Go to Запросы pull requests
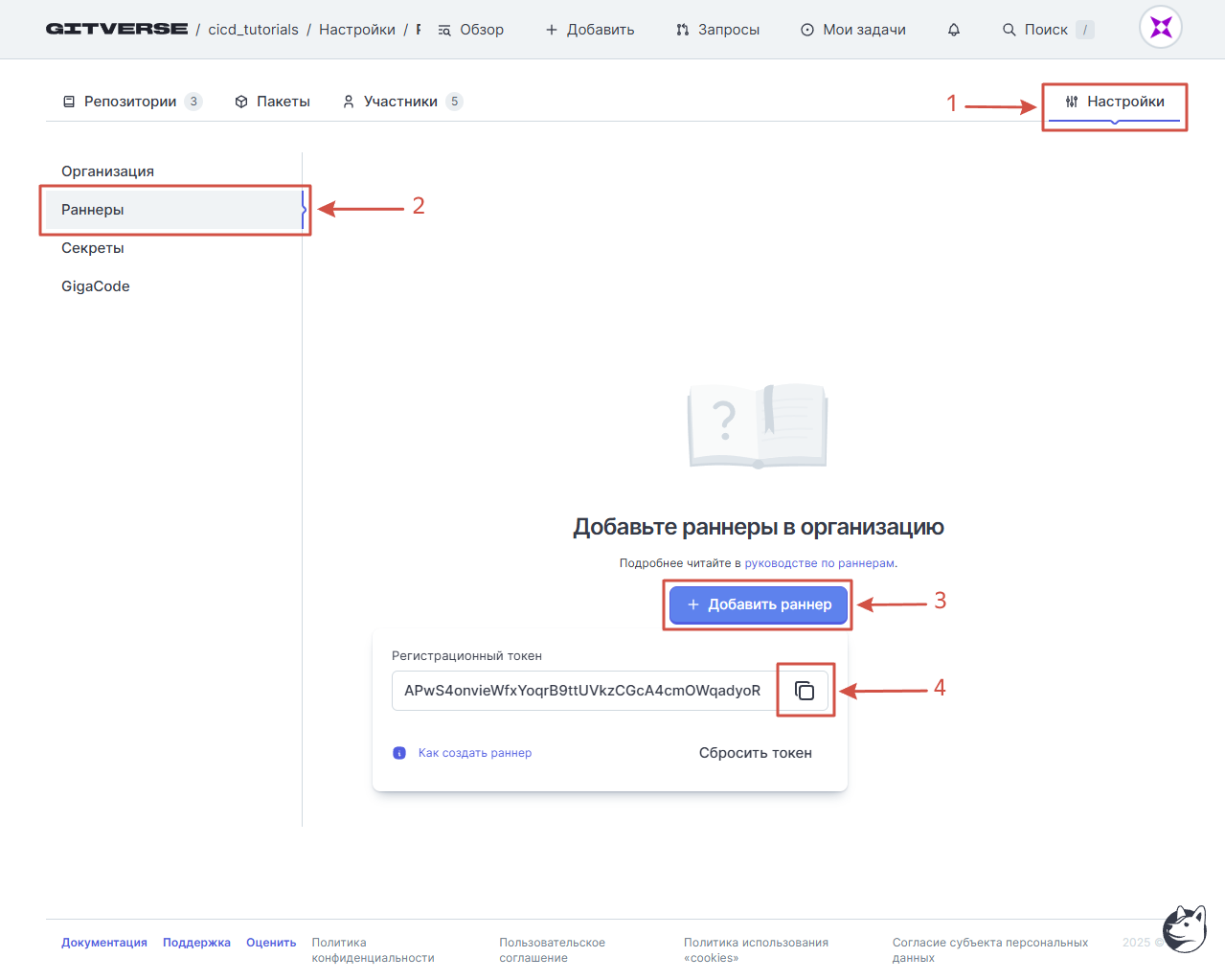 717,30
